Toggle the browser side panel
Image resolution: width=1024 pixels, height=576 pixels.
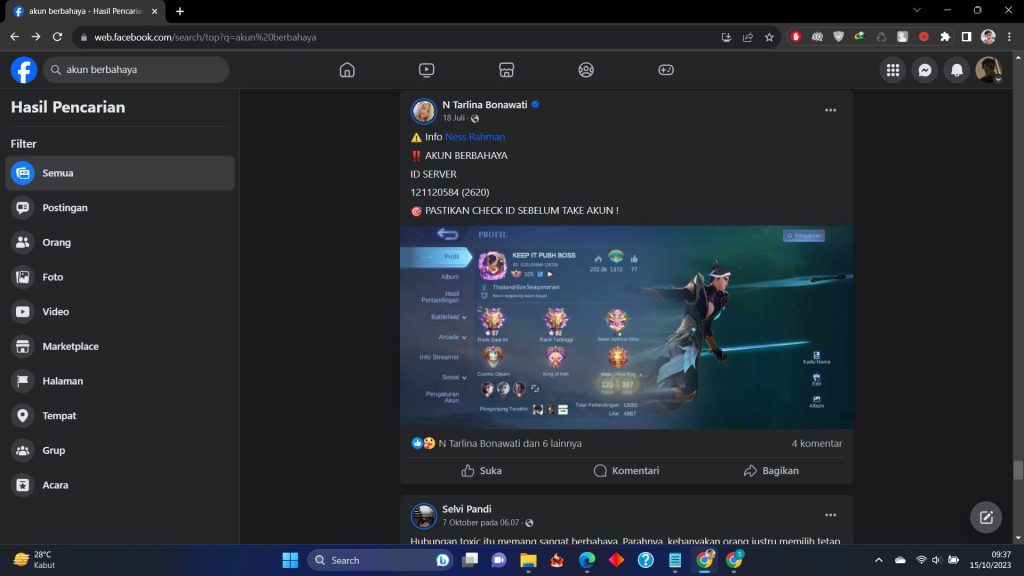pos(967,37)
